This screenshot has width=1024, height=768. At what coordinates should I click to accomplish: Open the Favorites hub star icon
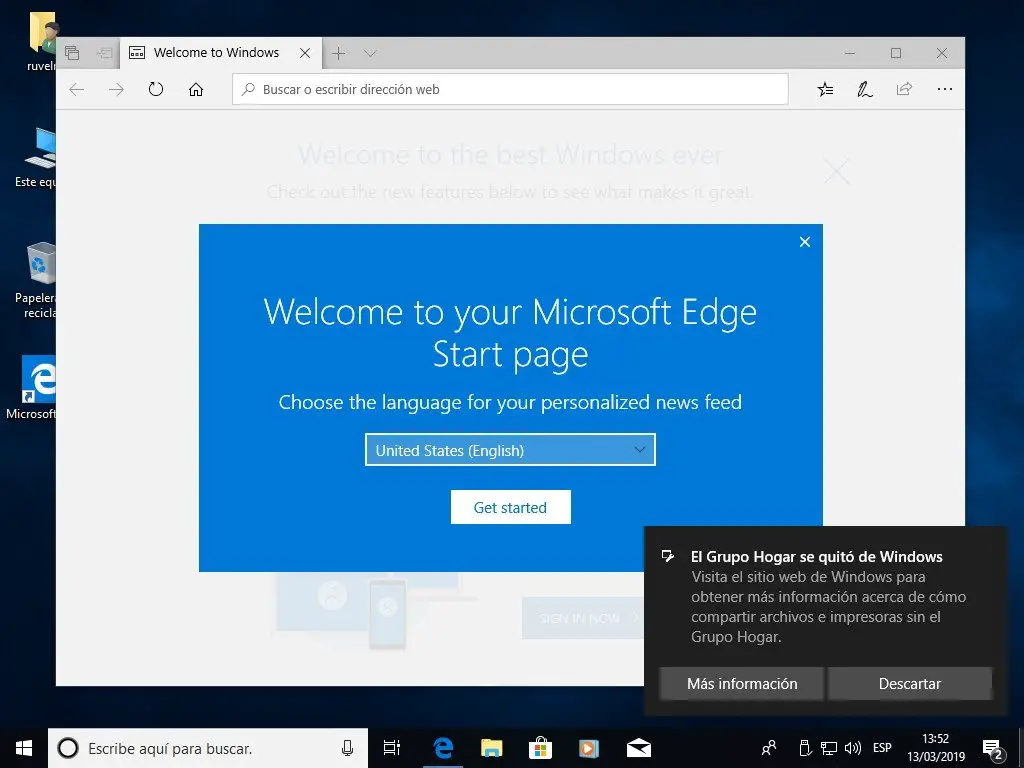[x=825, y=89]
